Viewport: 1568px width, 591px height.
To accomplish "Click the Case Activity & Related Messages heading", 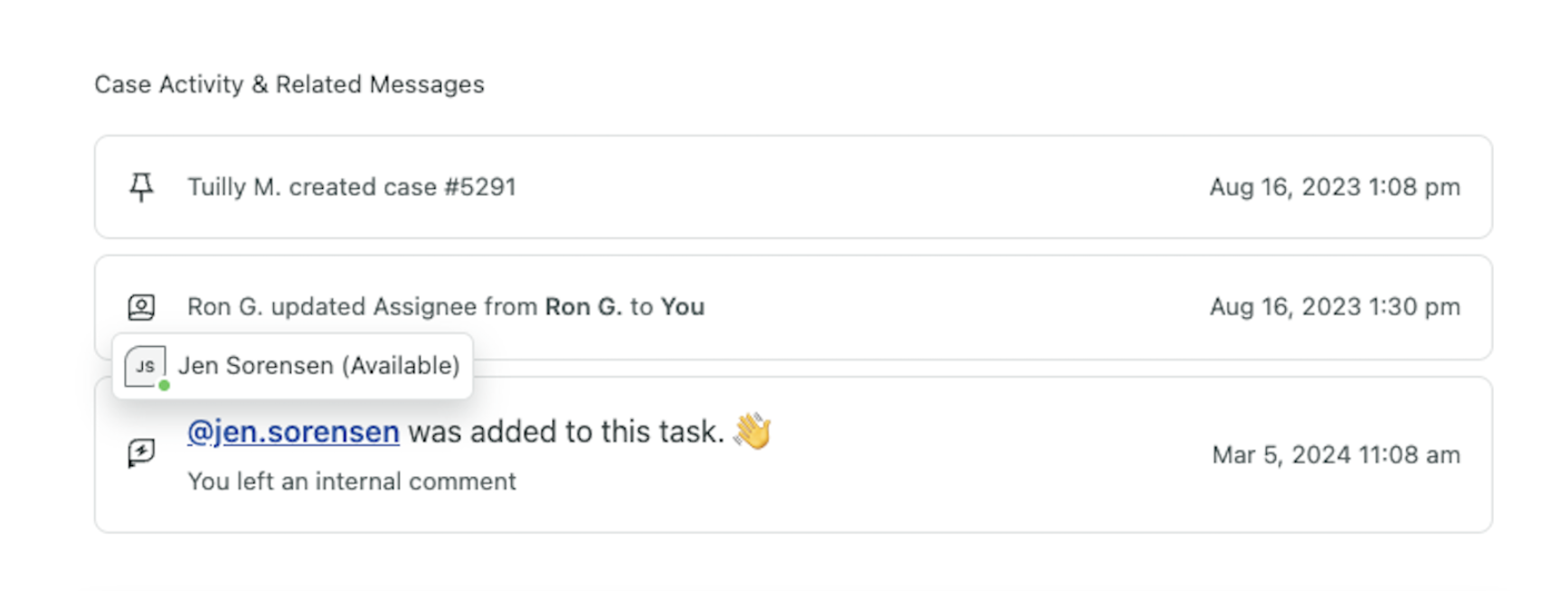I will [289, 84].
